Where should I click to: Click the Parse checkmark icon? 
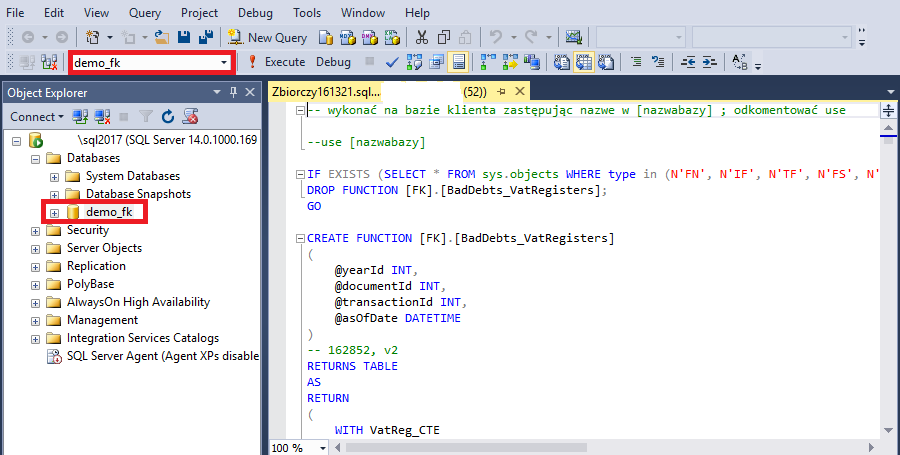click(x=392, y=62)
